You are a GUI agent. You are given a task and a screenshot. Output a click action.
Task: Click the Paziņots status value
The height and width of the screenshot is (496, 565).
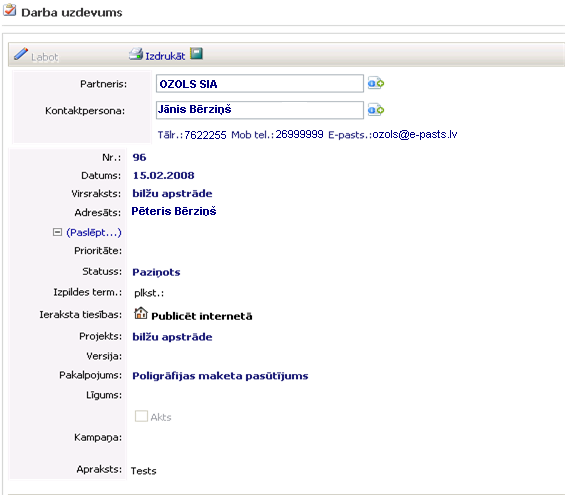tap(156, 272)
